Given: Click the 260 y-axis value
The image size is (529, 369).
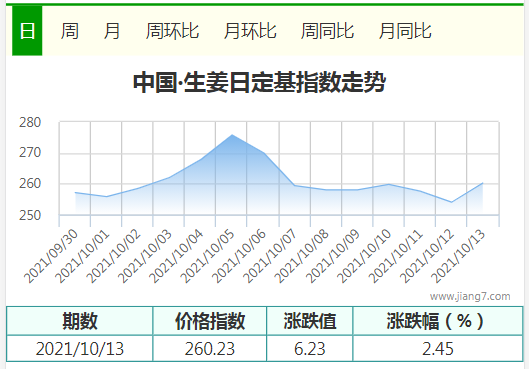Looking at the screenshot, I should (x=30, y=183).
